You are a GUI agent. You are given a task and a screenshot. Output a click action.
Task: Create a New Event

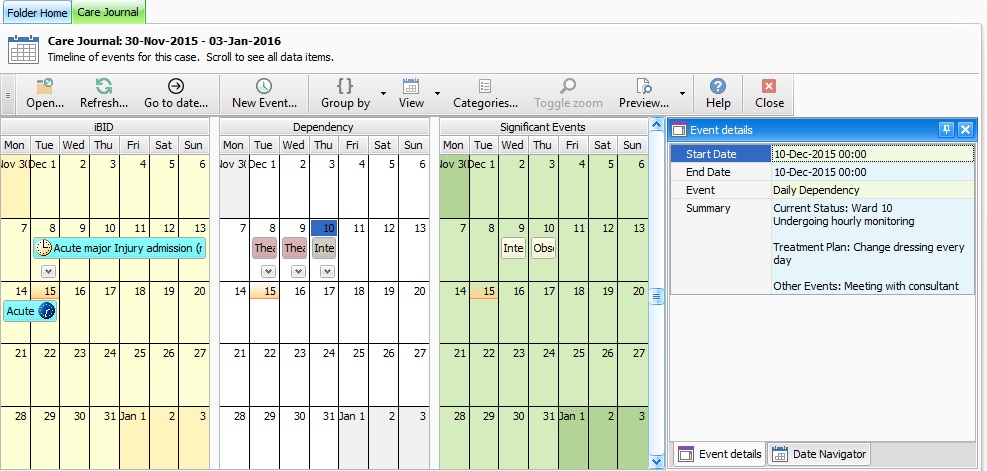click(264, 94)
